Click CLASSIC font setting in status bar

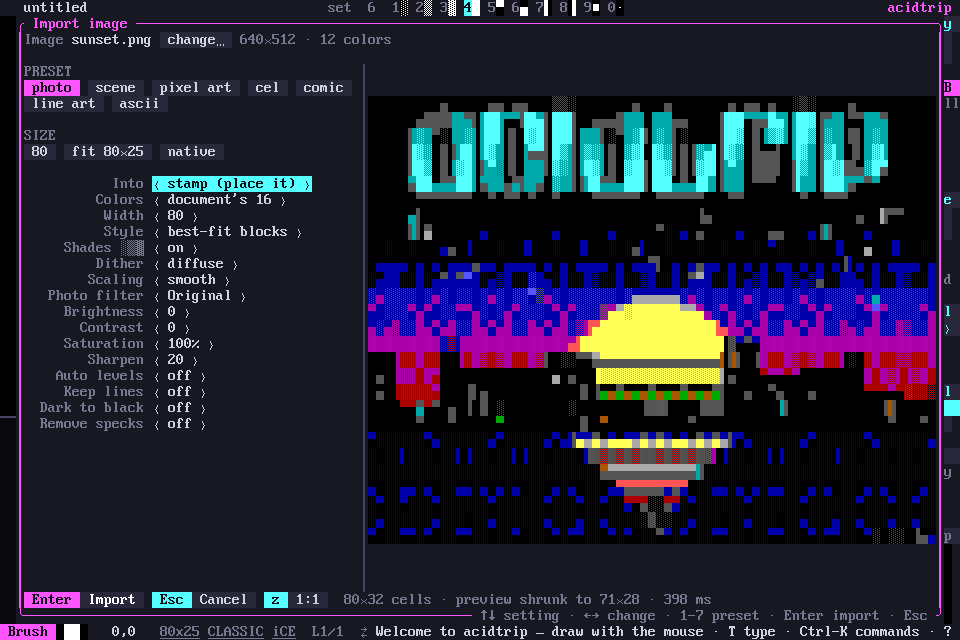pos(236,631)
